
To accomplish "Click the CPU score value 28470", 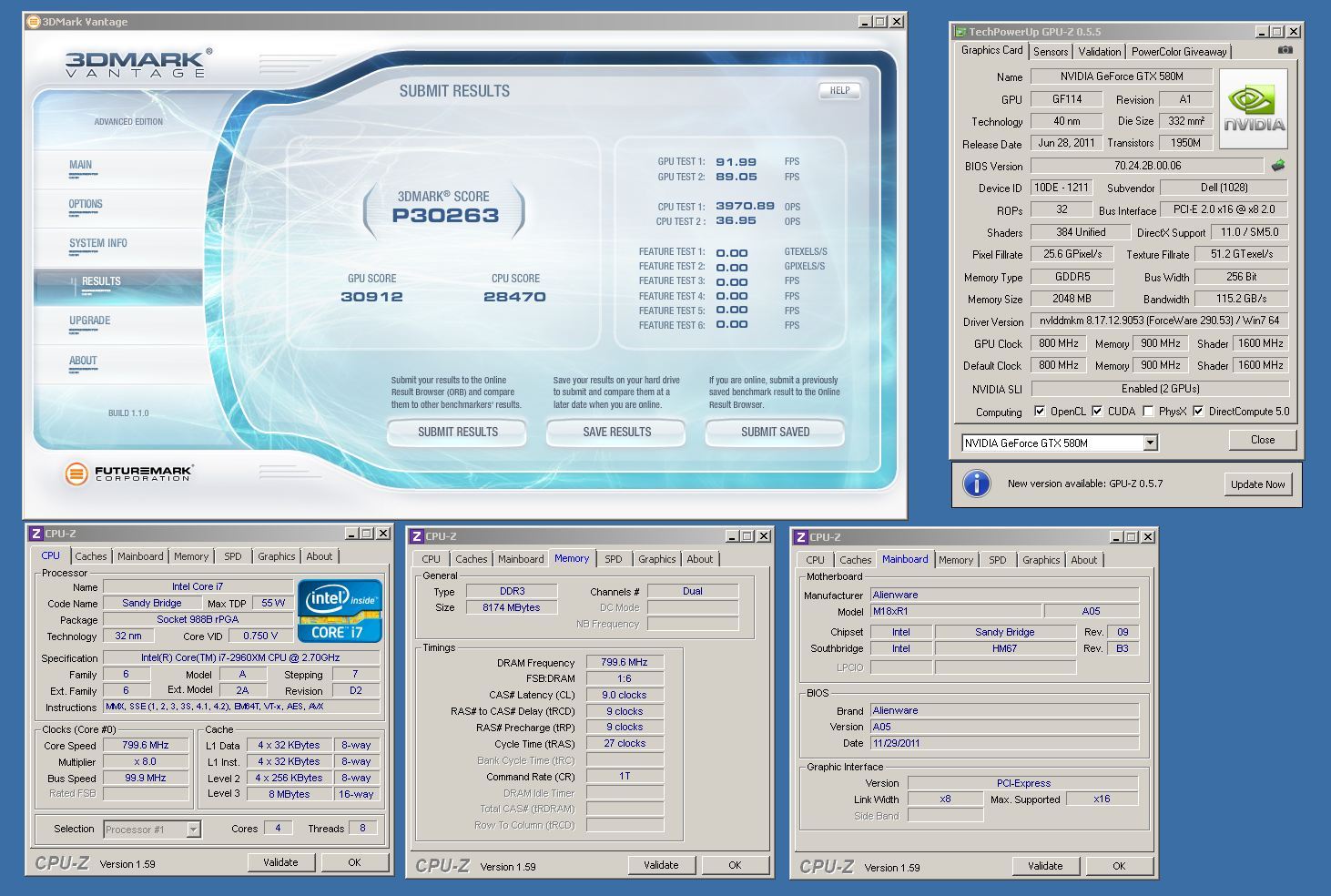I will point(514,297).
